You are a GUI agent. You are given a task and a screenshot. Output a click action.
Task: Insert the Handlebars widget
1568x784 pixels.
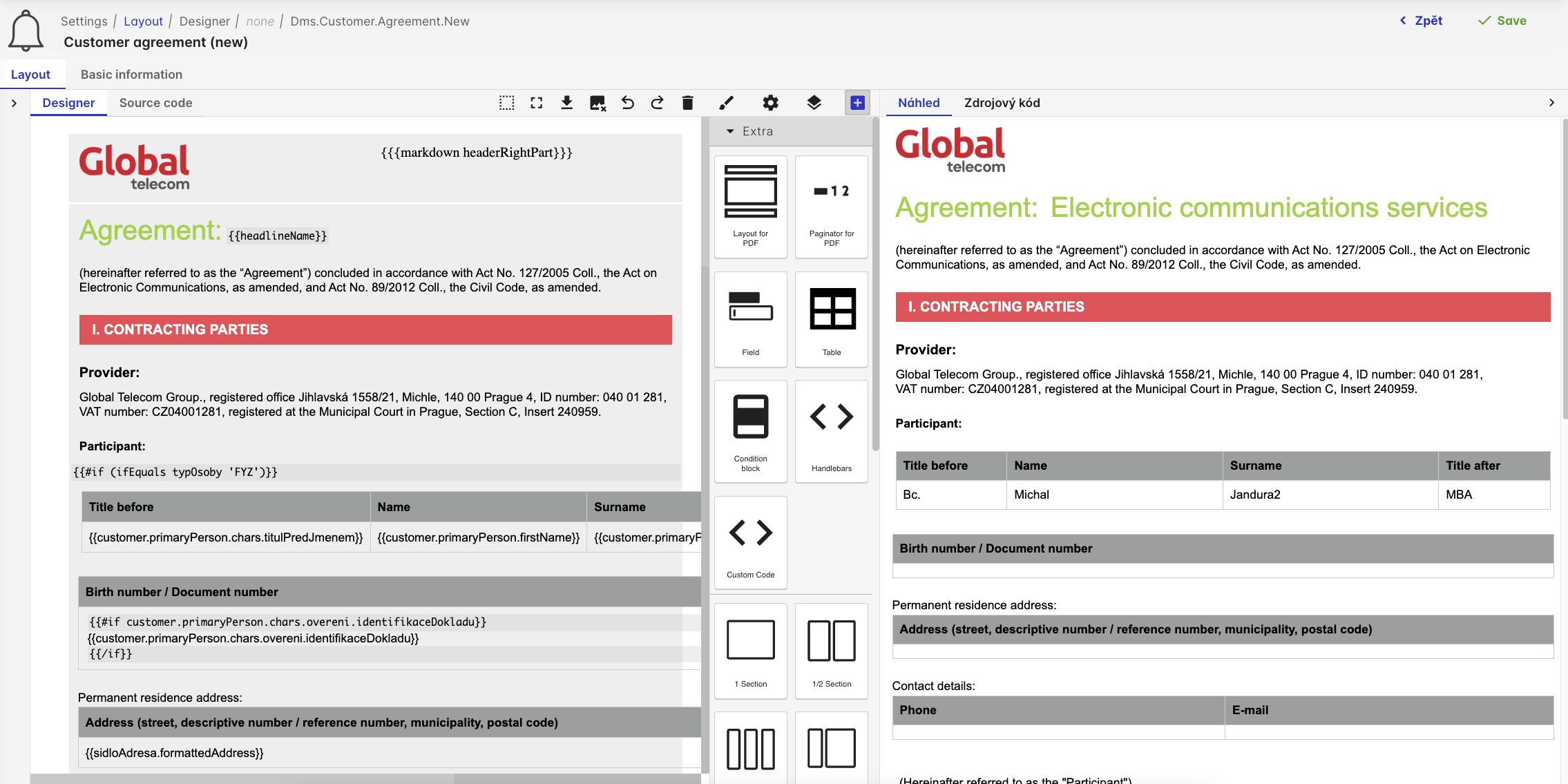tap(831, 431)
